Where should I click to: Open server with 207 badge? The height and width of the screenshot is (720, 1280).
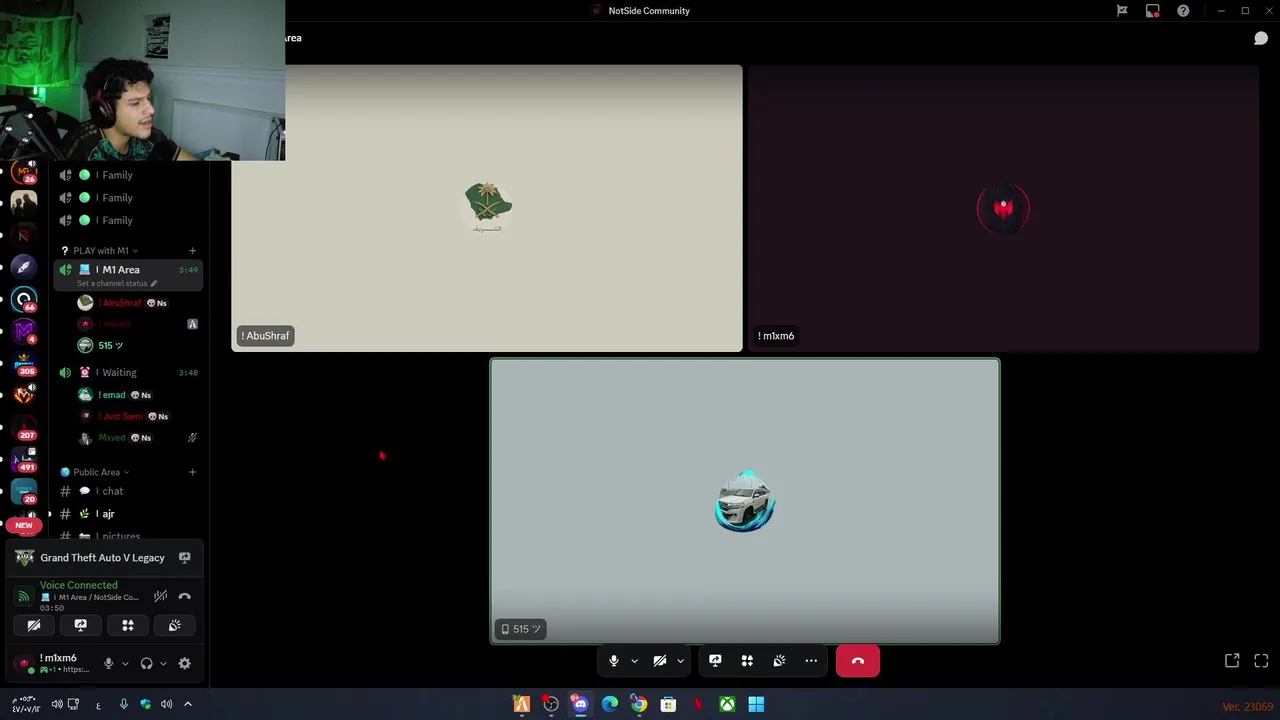(24, 427)
